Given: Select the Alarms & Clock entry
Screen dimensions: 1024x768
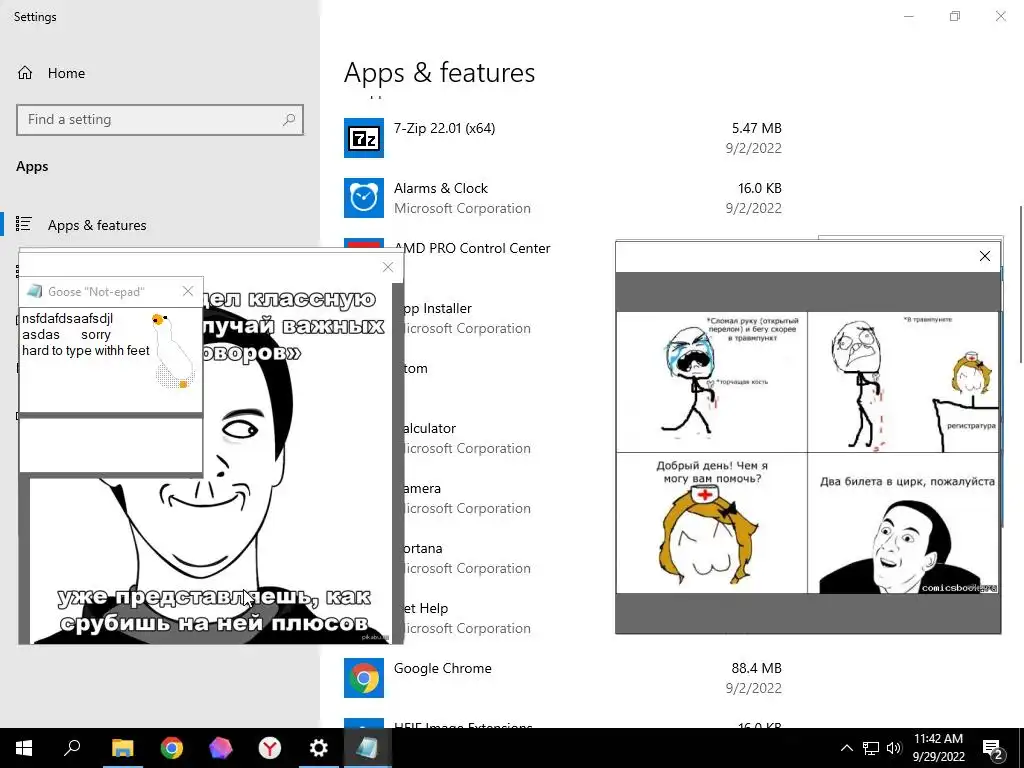Looking at the screenshot, I should 563,198.
